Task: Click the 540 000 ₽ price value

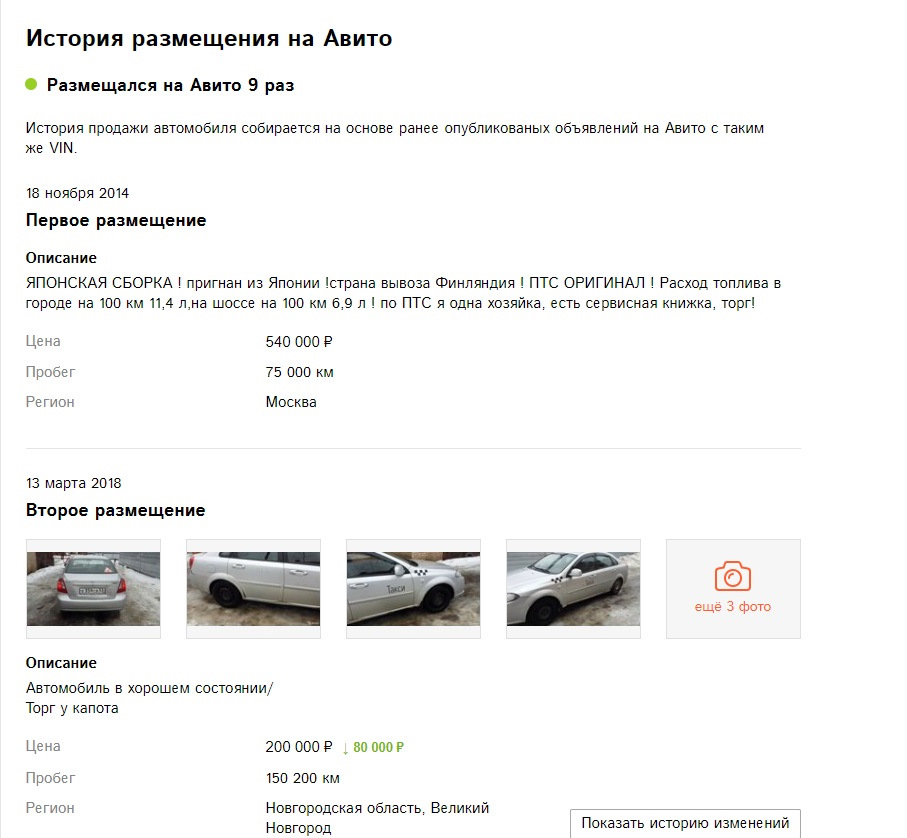Action: click(299, 342)
